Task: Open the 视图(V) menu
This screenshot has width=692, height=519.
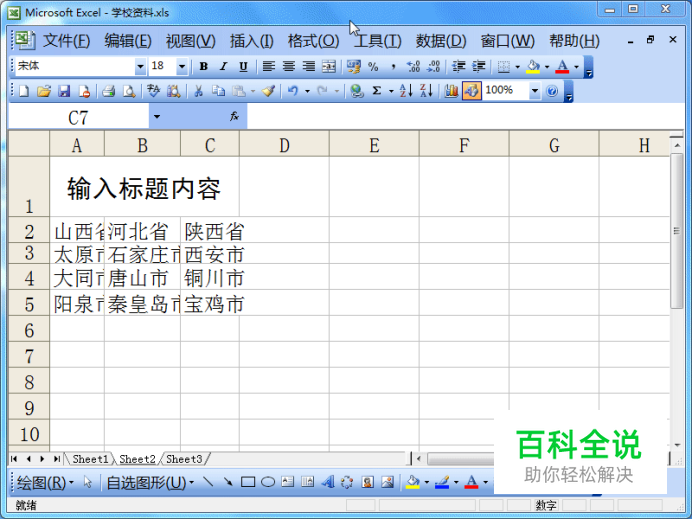Action: pos(191,41)
